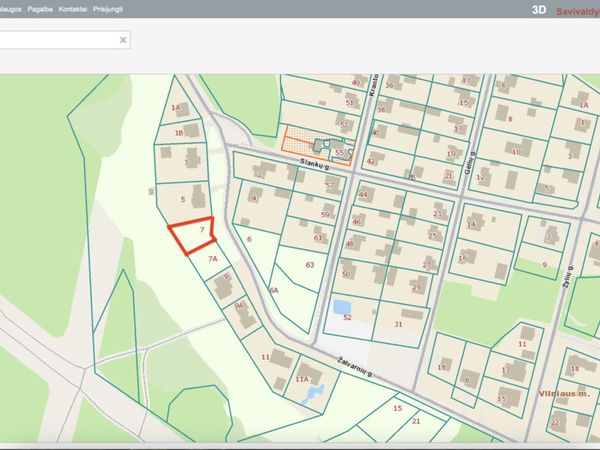Open the Pagalba menu item

pos(40,9)
